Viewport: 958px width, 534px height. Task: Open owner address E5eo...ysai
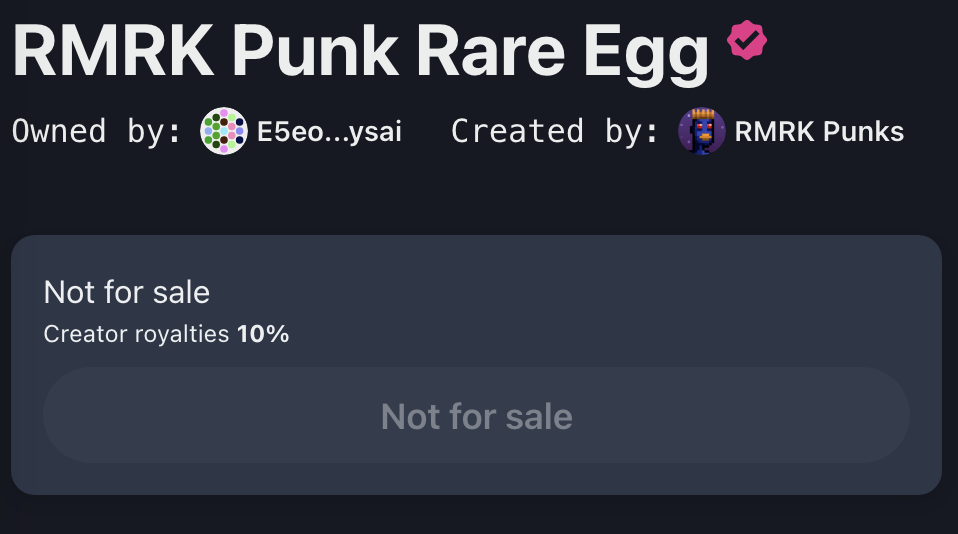[x=329, y=132]
